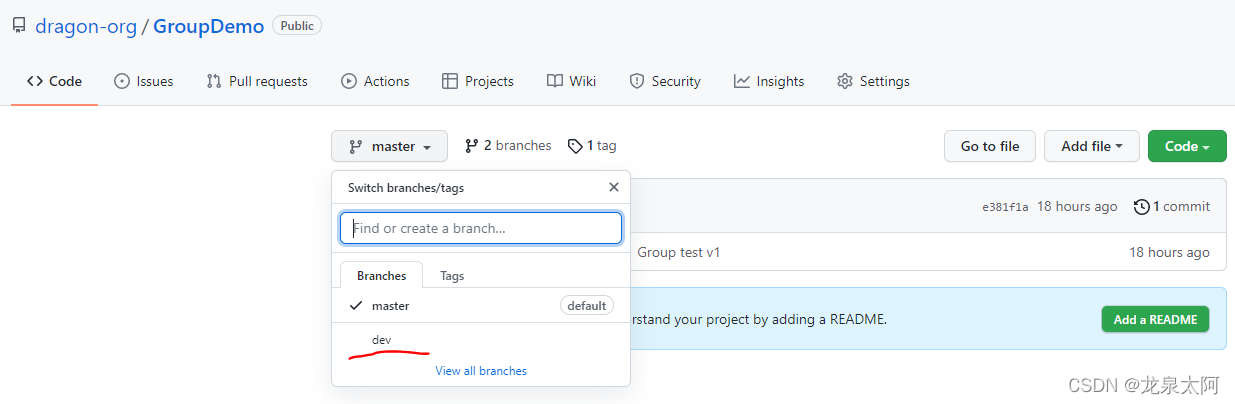Expand the master branch dropdown
Image resolution: width=1235 pixels, height=404 pixels.
(x=390, y=146)
